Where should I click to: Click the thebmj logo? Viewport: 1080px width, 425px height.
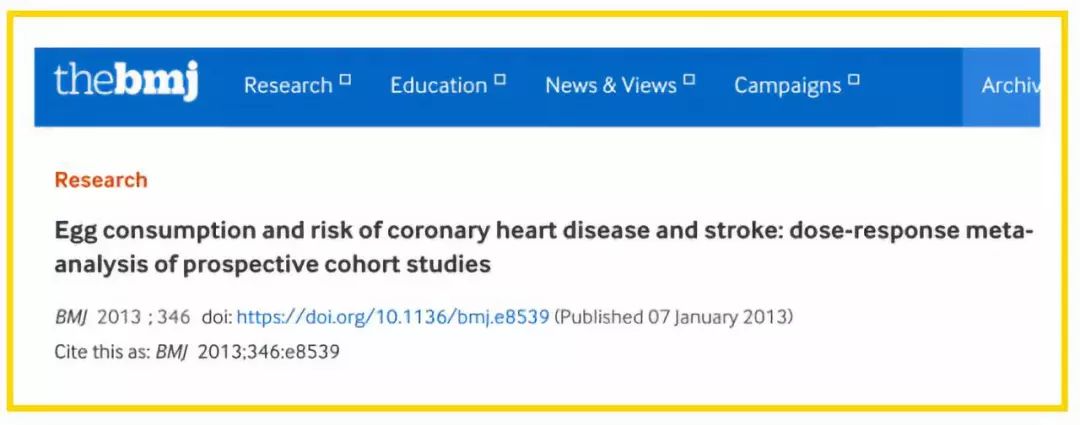pyautogui.click(x=126, y=83)
